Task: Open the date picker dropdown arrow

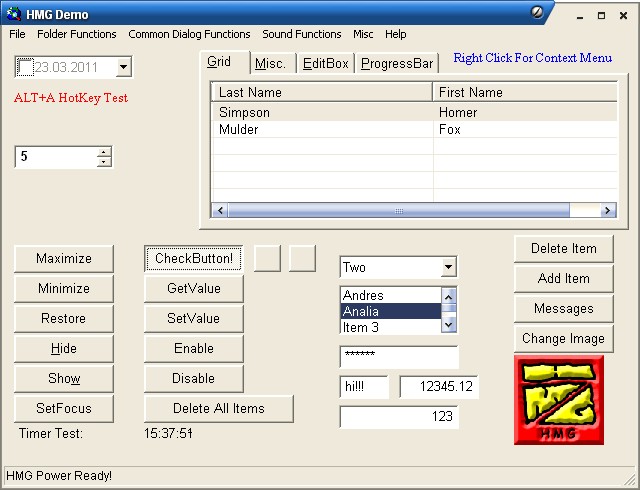Action: (123, 67)
